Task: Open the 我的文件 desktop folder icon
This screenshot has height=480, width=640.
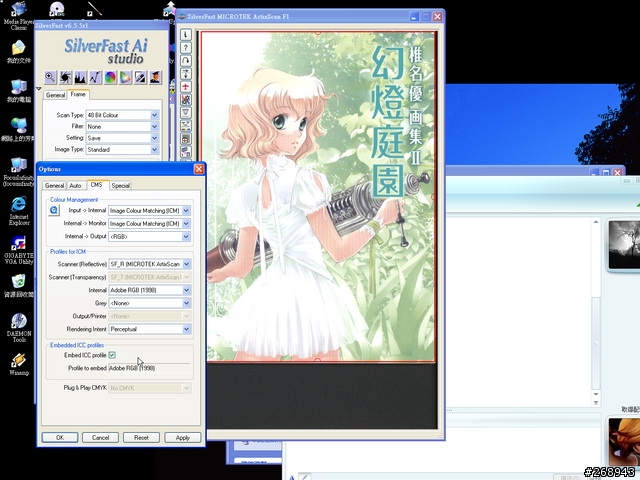Action: tap(18, 52)
